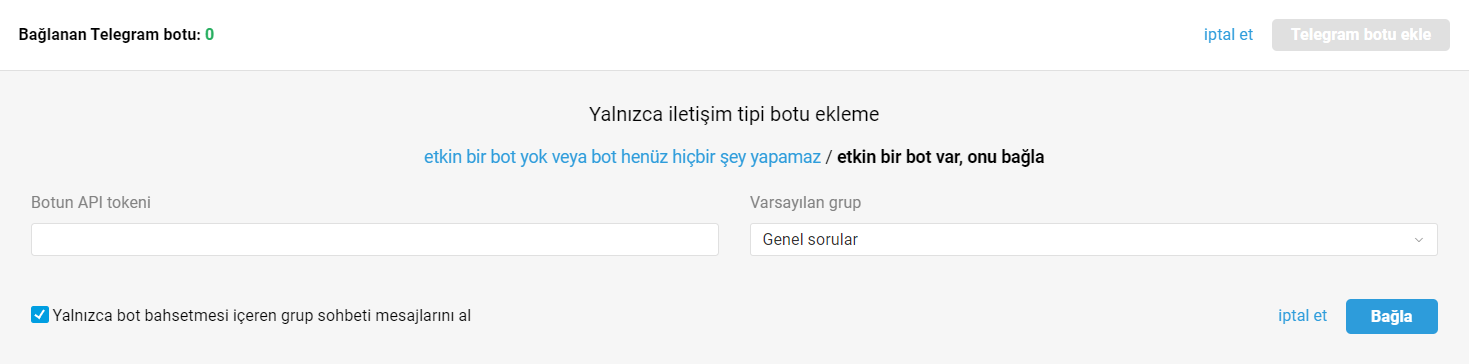Click the slash separator between bot options
1469x364 pixels.
(x=829, y=157)
